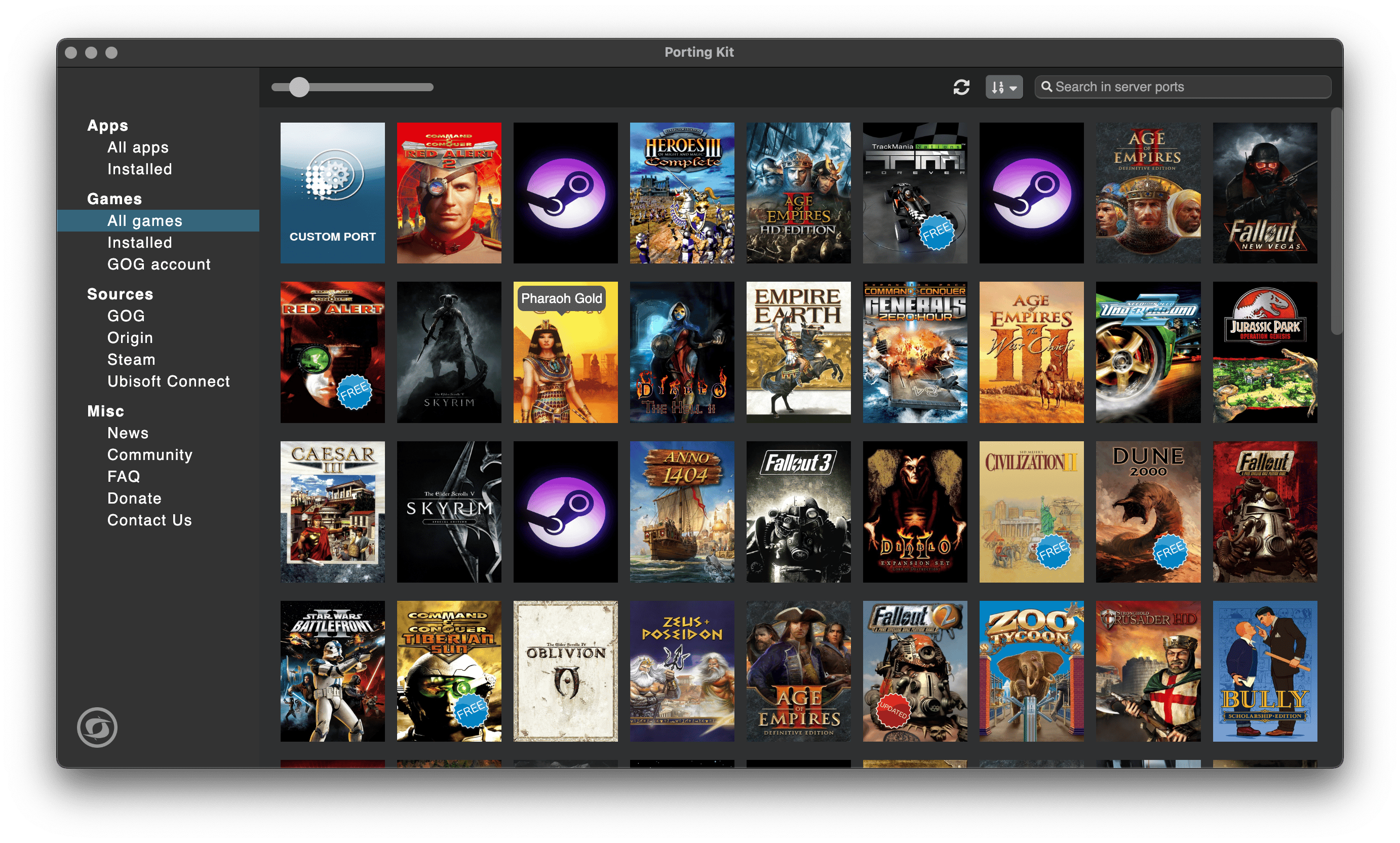Choose the GOG source in the sidebar
The height and width of the screenshot is (843, 1400).
(x=126, y=316)
